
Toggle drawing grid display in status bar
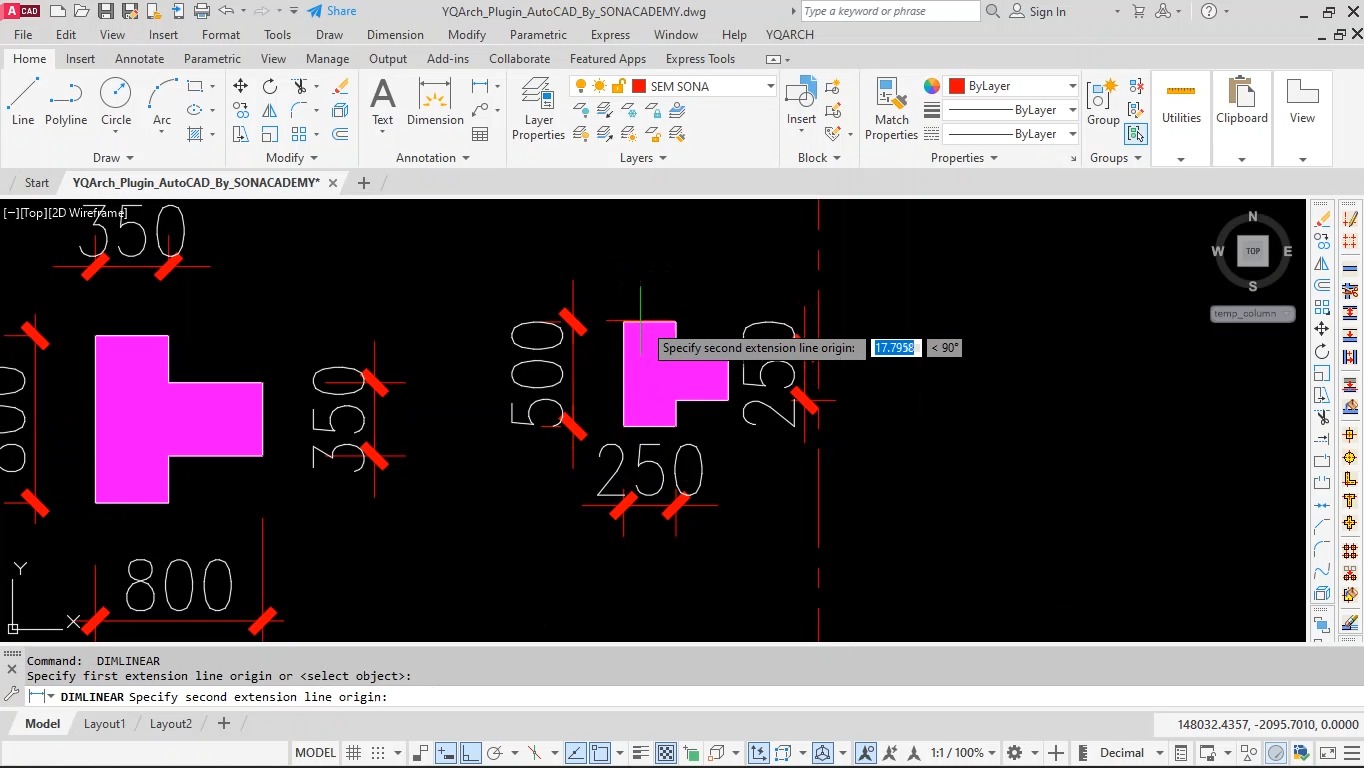354,753
